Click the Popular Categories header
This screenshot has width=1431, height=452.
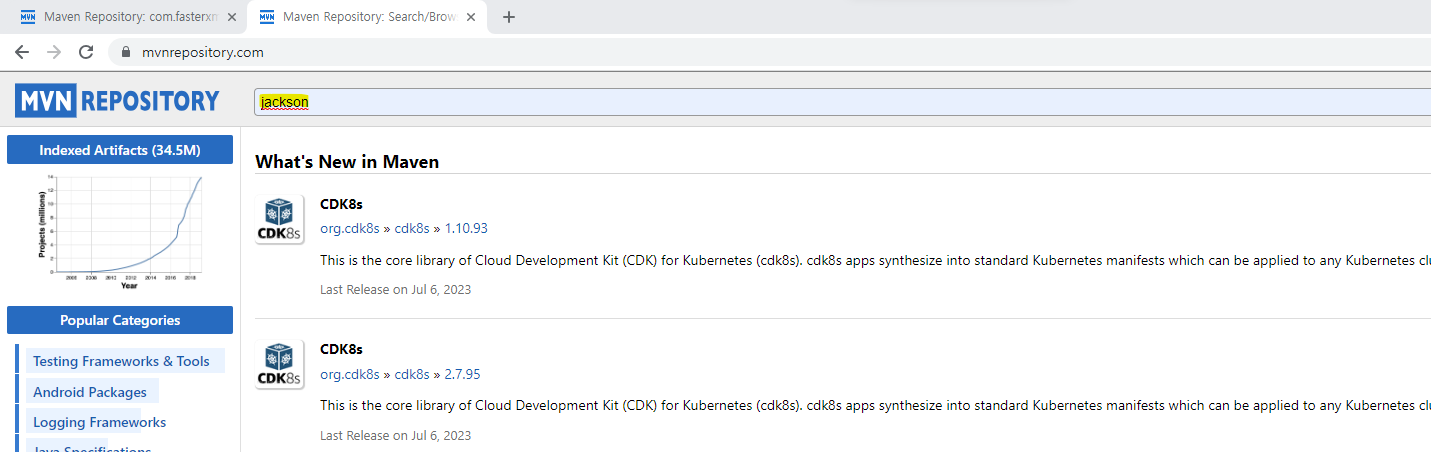[x=120, y=321]
